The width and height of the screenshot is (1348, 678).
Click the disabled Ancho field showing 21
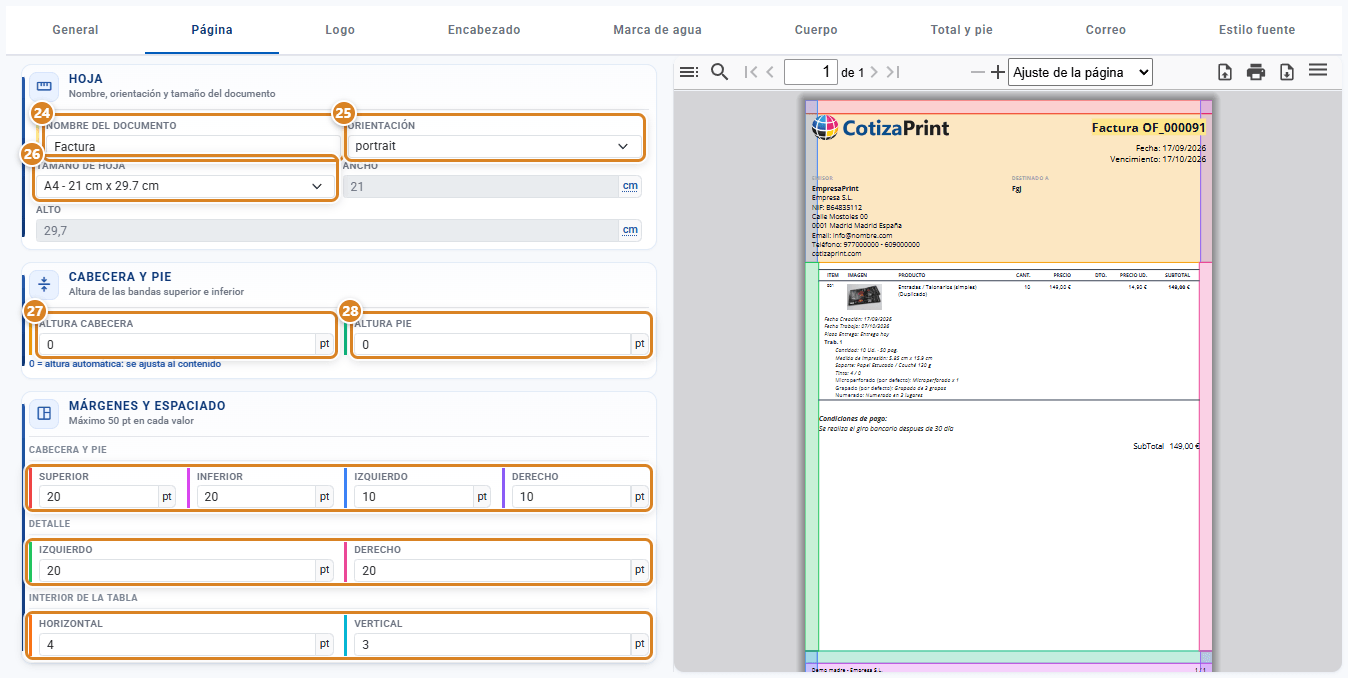(481, 186)
